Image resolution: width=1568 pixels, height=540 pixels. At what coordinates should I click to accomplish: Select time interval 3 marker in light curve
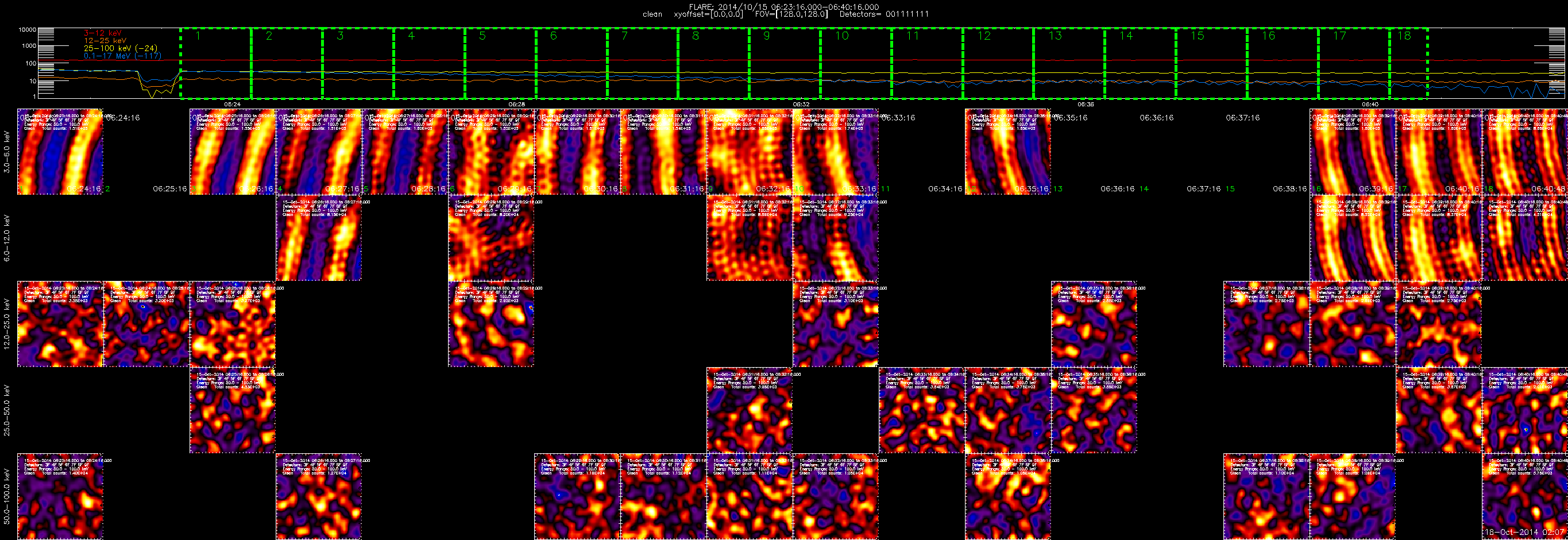[340, 36]
